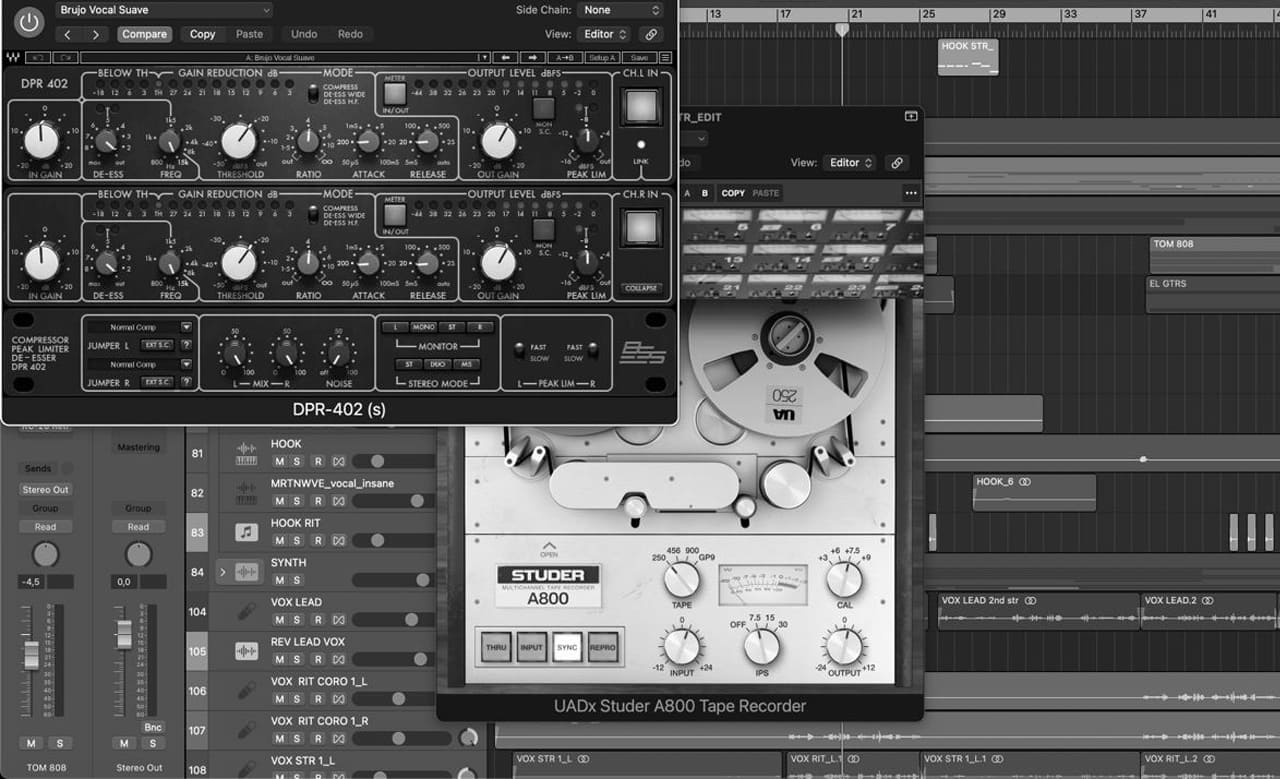This screenshot has height=779, width=1280.
Task: Click the volume slider on the MRTNWVE_vocal_insane track
Action: pos(390,501)
